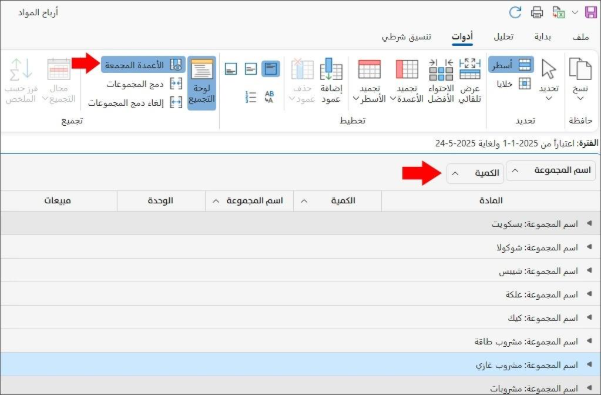Open dropdown arrow next to Excel export
This screenshot has height=395, width=601.
click(x=575, y=12)
